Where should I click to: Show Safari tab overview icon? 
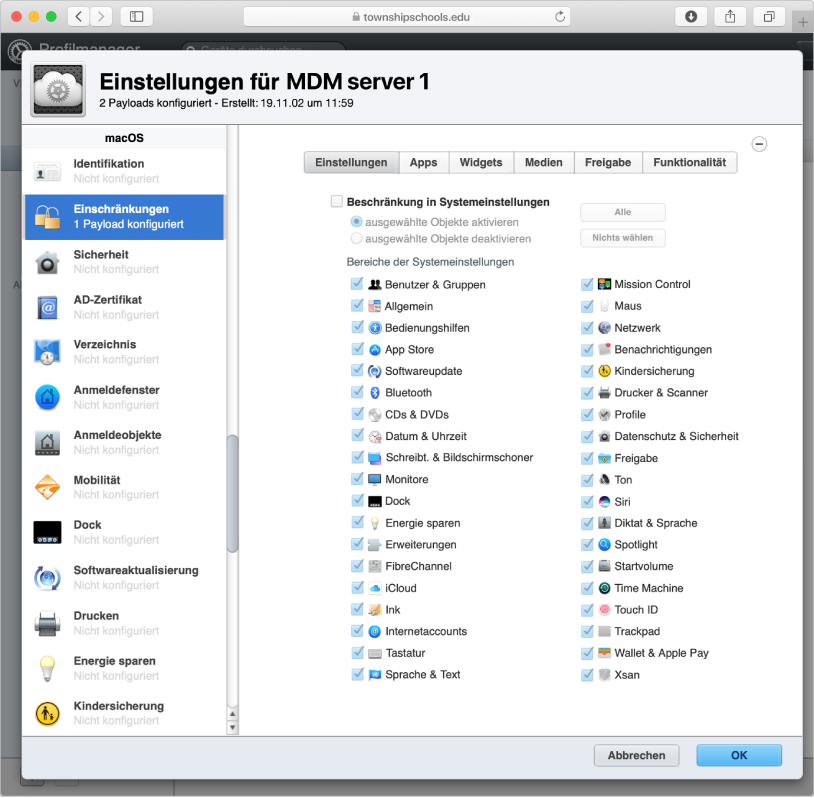tap(769, 17)
